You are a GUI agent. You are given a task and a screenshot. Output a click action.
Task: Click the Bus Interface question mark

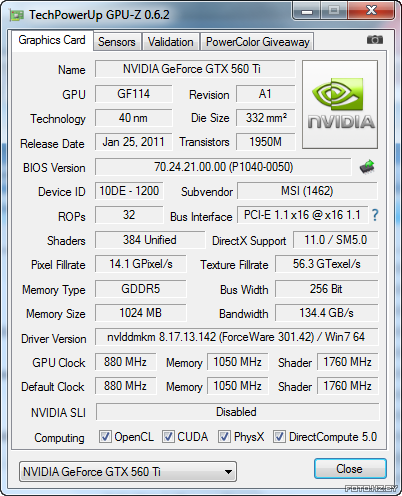coord(375,215)
